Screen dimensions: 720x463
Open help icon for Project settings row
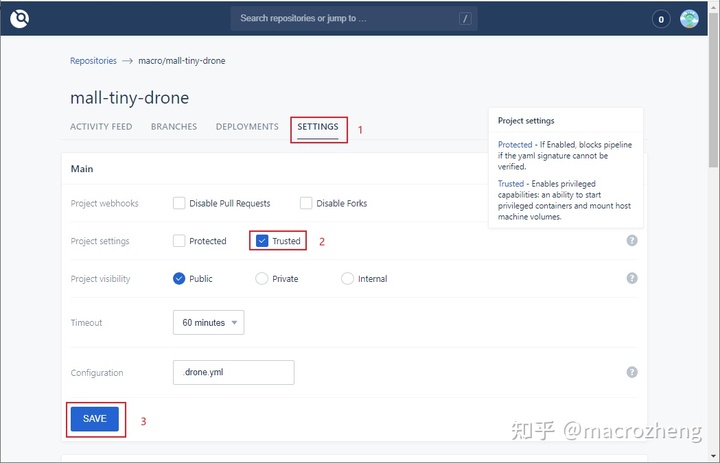click(x=632, y=241)
